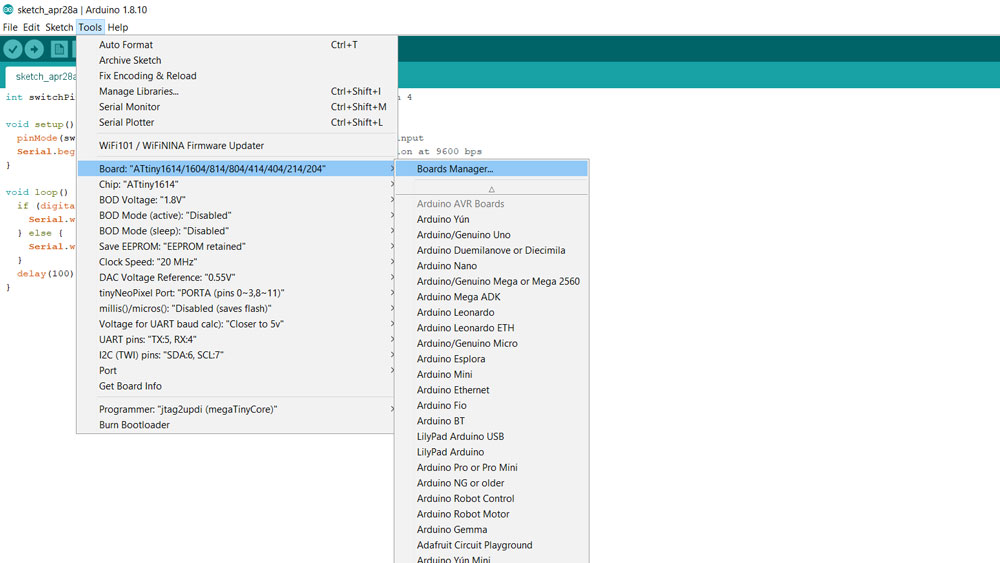Open Serial Monitor

tap(236, 106)
